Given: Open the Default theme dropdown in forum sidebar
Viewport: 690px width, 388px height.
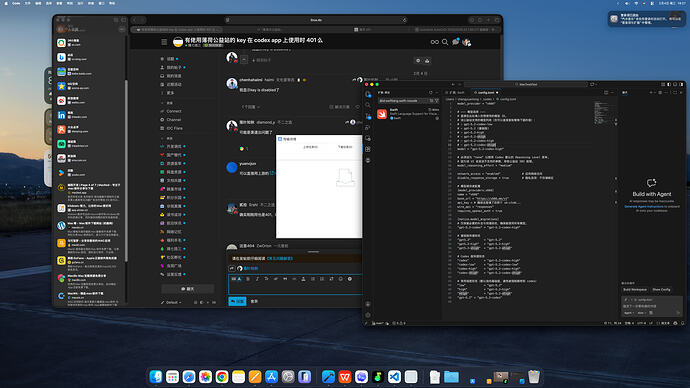Looking at the screenshot, I should point(171,303).
